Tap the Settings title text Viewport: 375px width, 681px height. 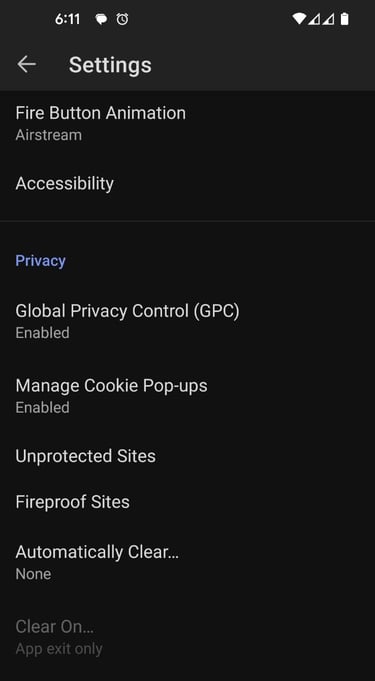coord(110,65)
